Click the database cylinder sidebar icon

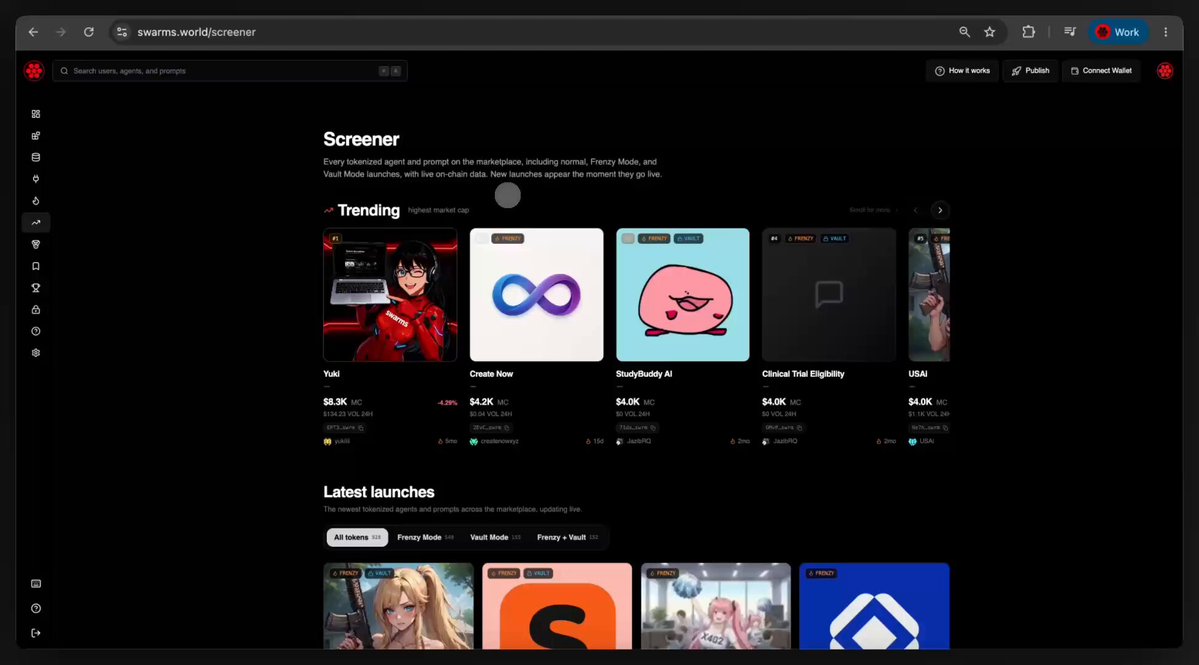tap(36, 157)
